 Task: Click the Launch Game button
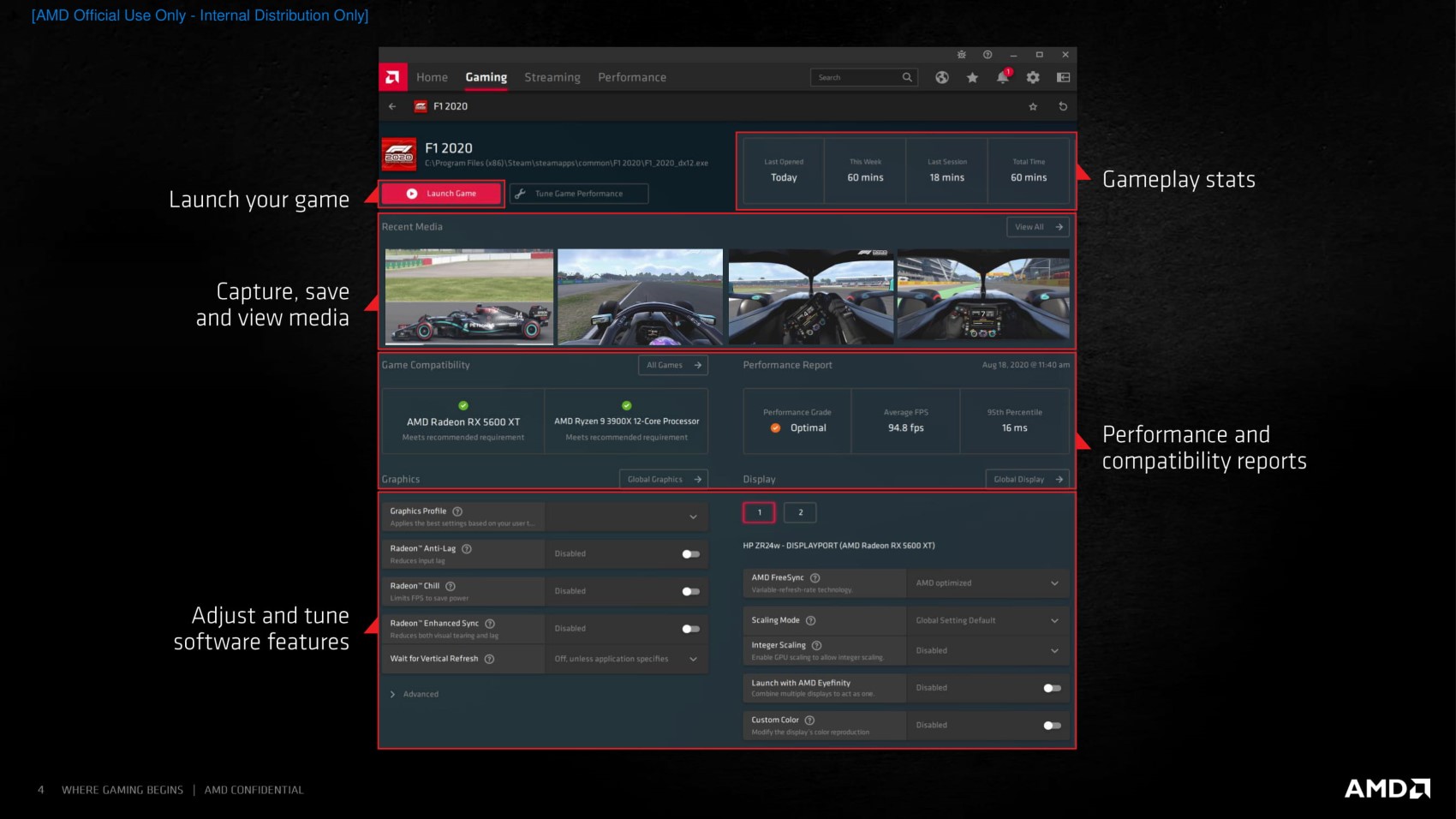coord(442,194)
